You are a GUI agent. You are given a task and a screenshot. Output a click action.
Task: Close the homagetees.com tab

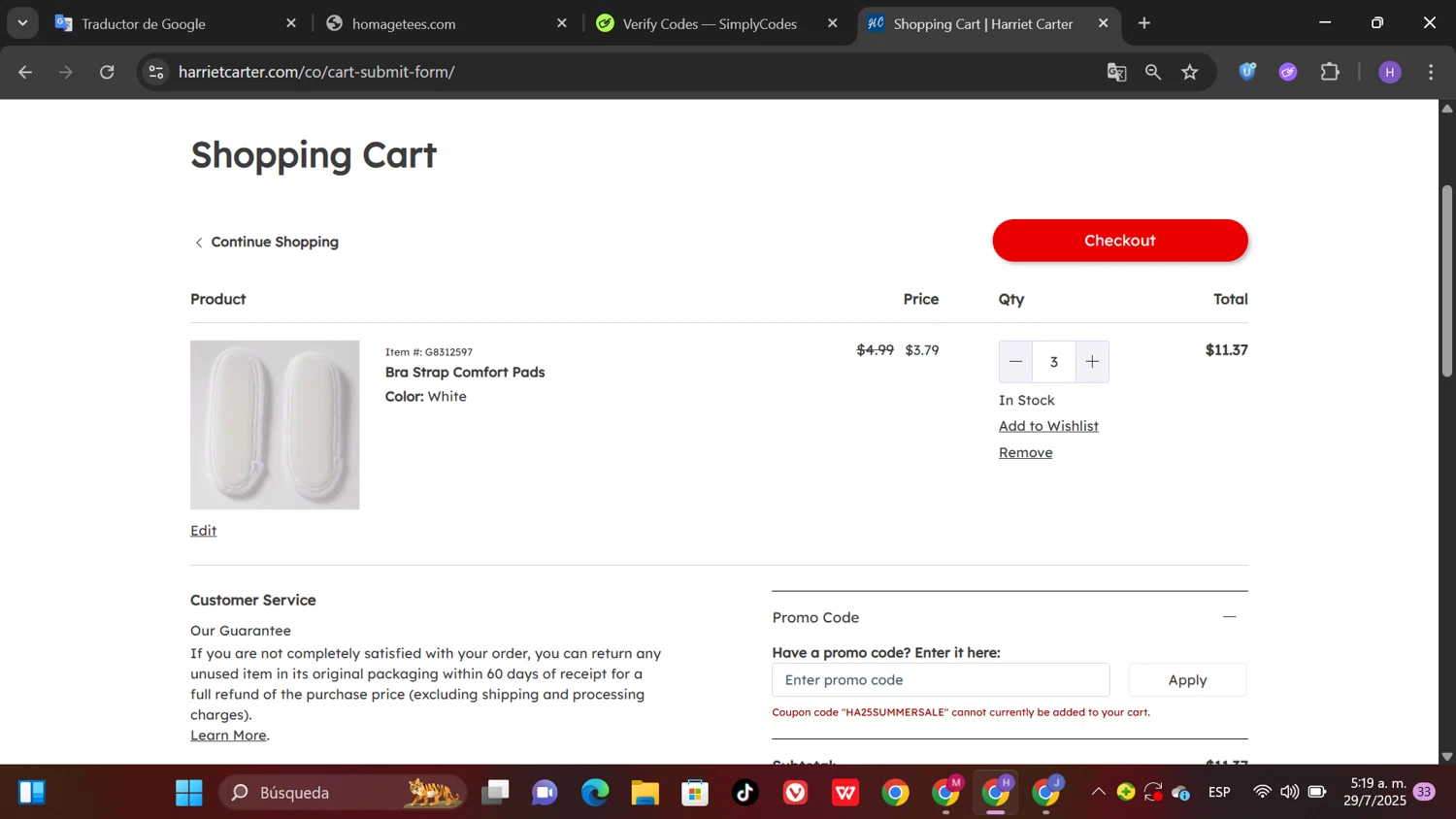pyautogui.click(x=562, y=23)
